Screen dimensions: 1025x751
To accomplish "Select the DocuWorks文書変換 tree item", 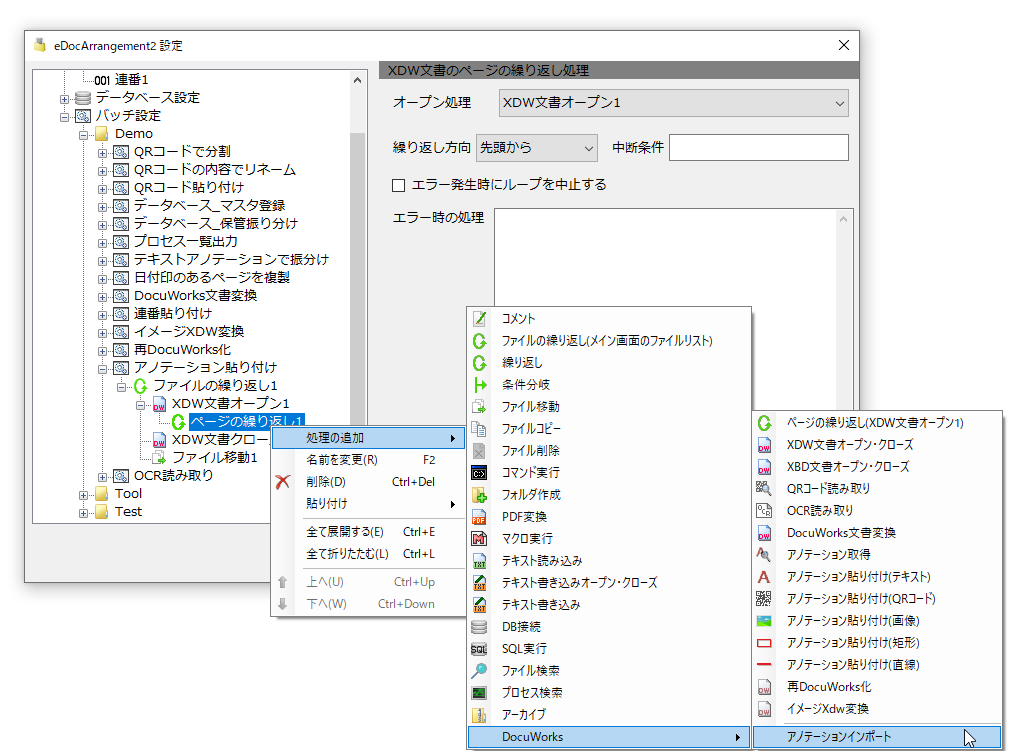I will (195, 295).
